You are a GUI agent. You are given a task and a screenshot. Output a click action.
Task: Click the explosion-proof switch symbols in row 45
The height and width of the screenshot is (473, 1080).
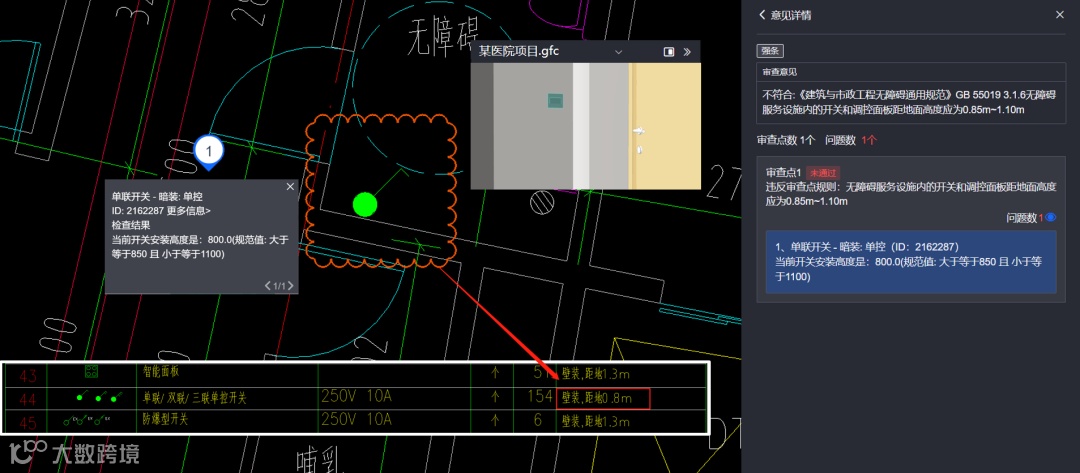pyautogui.click(x=87, y=419)
